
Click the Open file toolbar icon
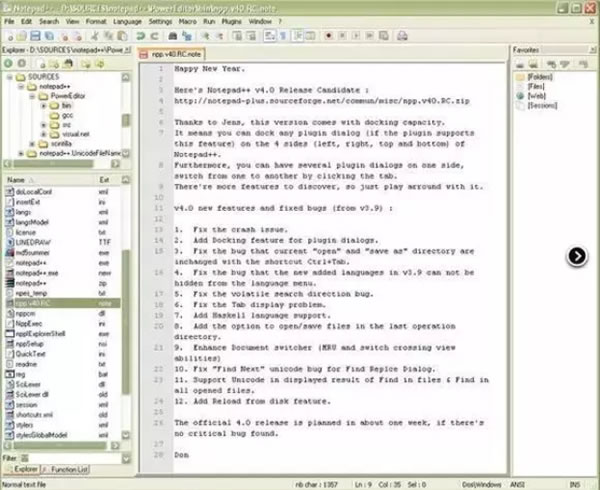click(22, 36)
